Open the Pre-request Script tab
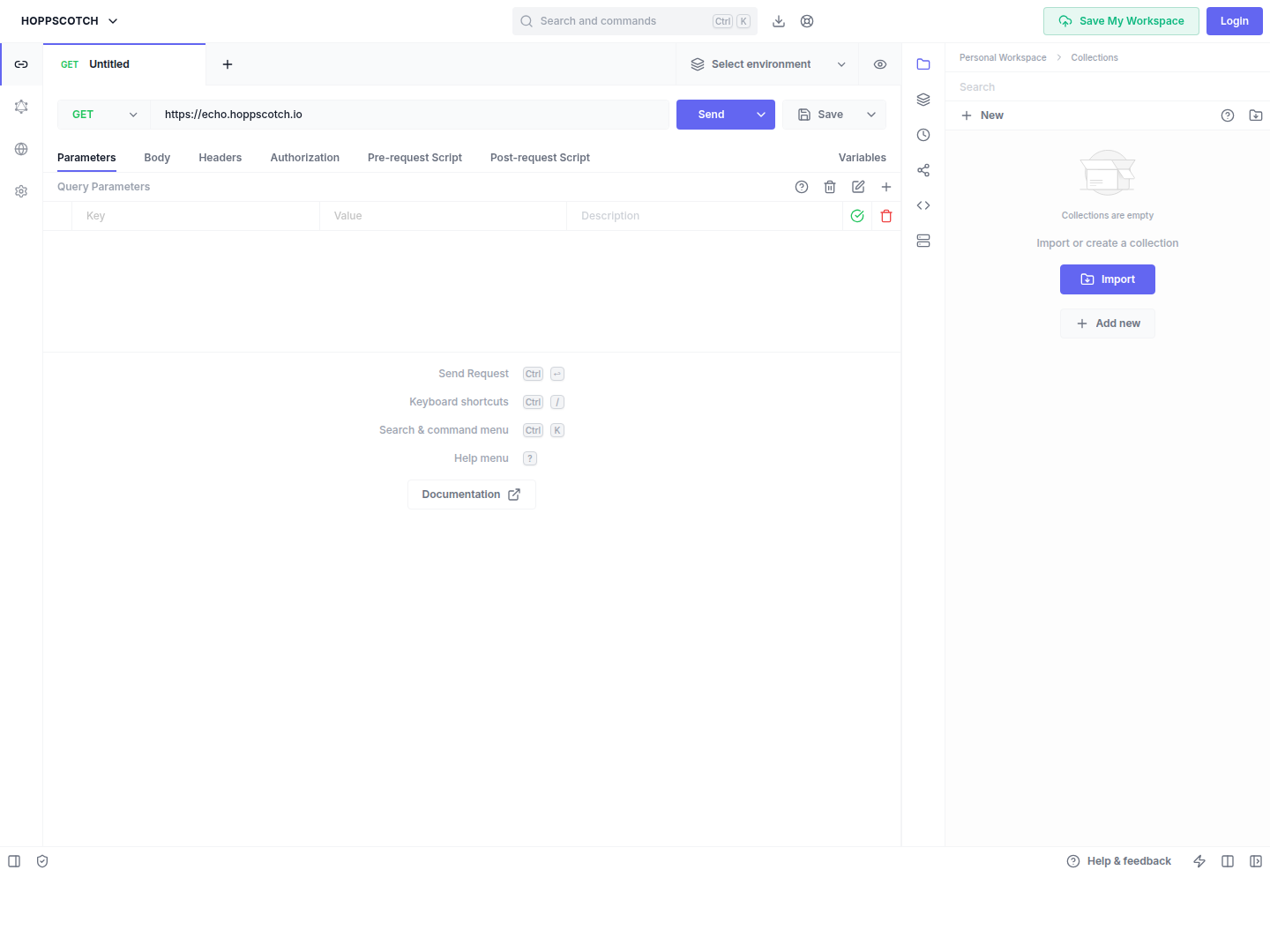The image size is (1270, 952). coord(415,158)
